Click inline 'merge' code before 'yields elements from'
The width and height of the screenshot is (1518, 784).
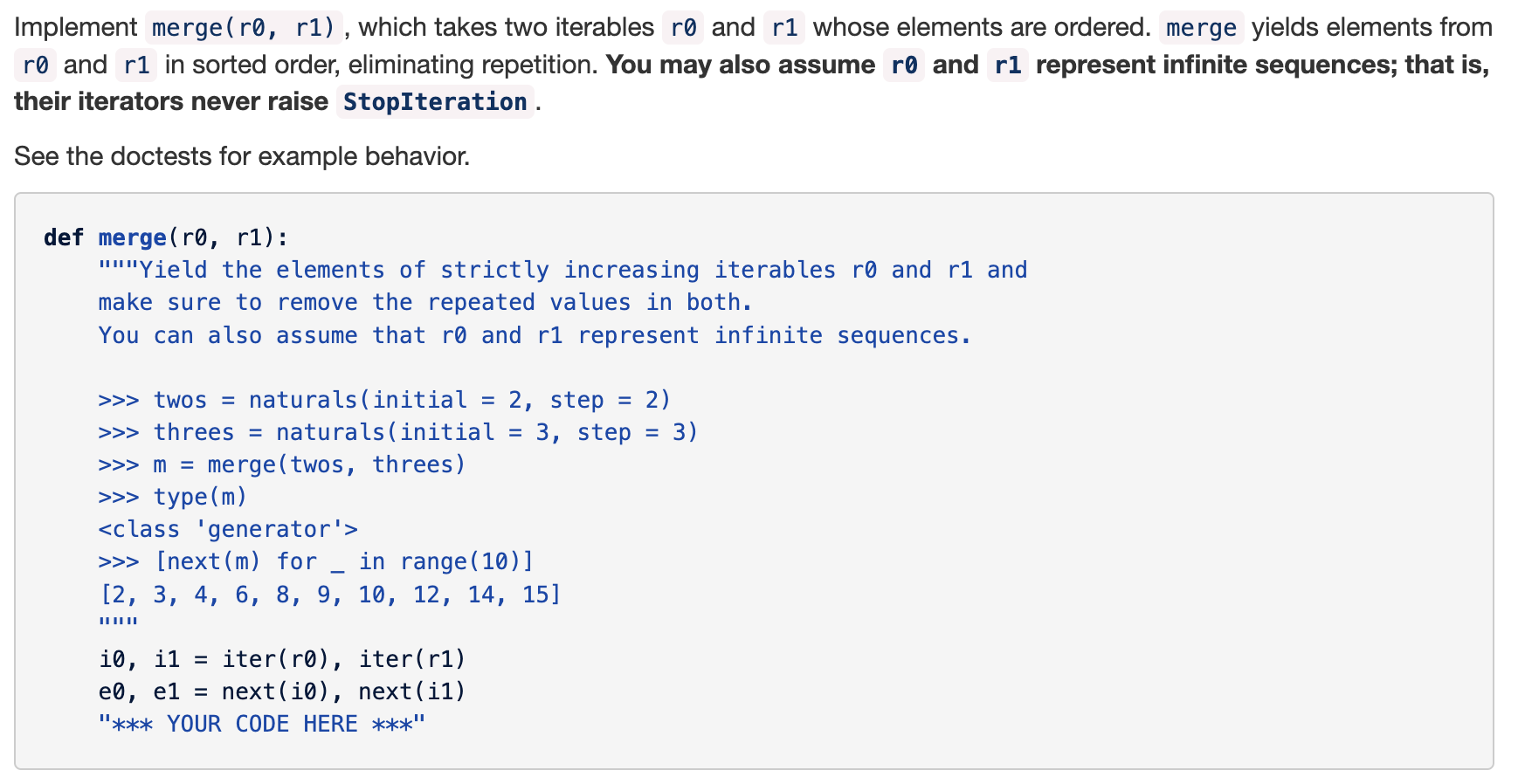(1201, 28)
